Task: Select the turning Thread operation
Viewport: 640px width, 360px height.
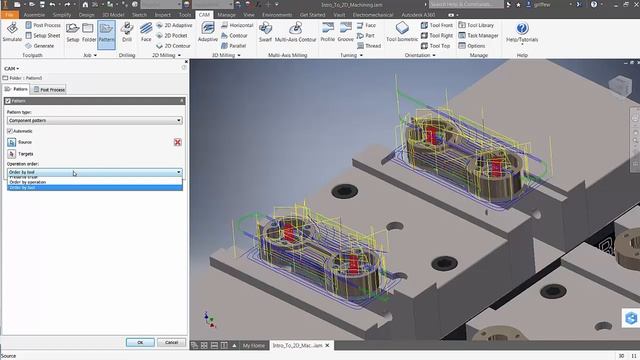Action: click(369, 46)
